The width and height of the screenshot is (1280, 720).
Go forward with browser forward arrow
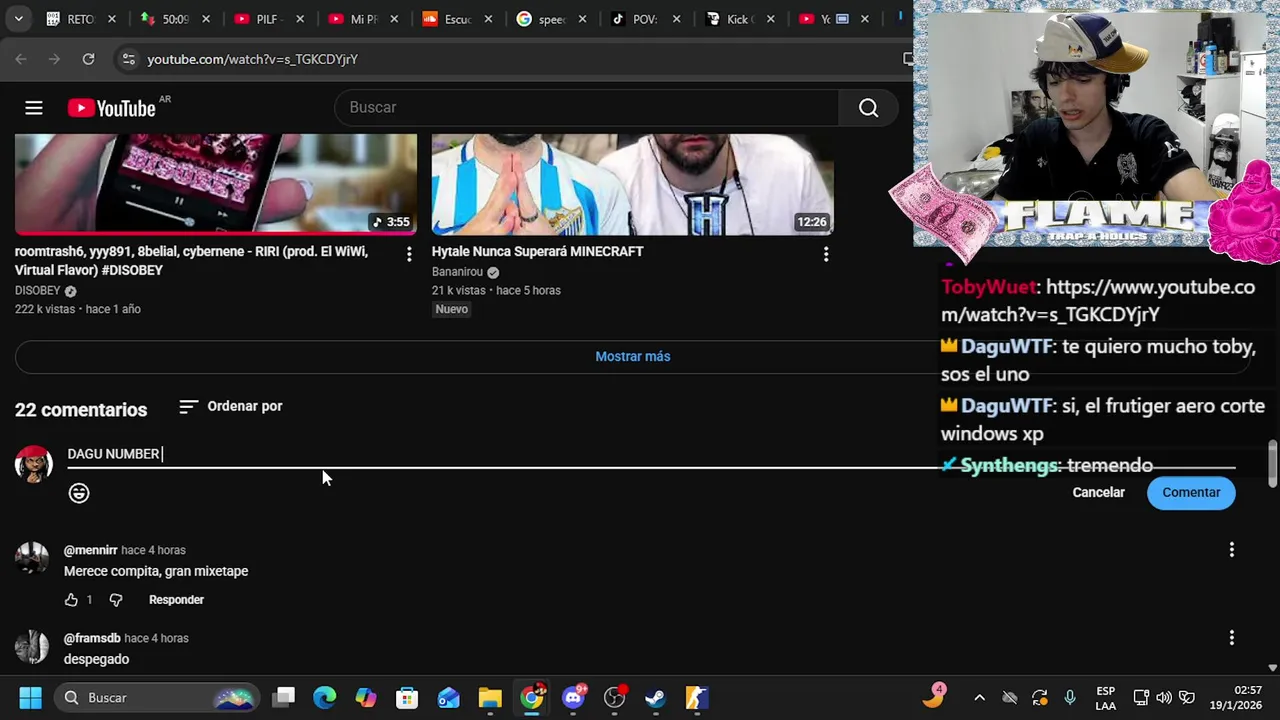[54, 59]
